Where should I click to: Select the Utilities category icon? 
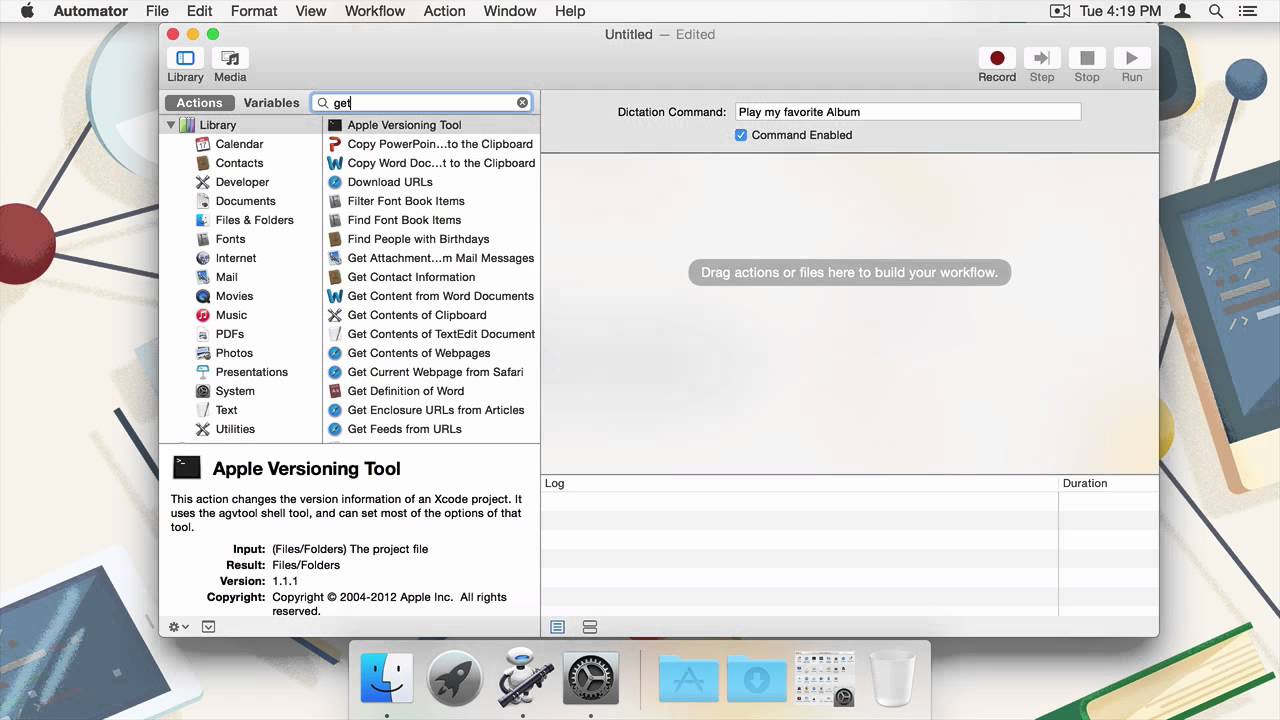point(203,429)
